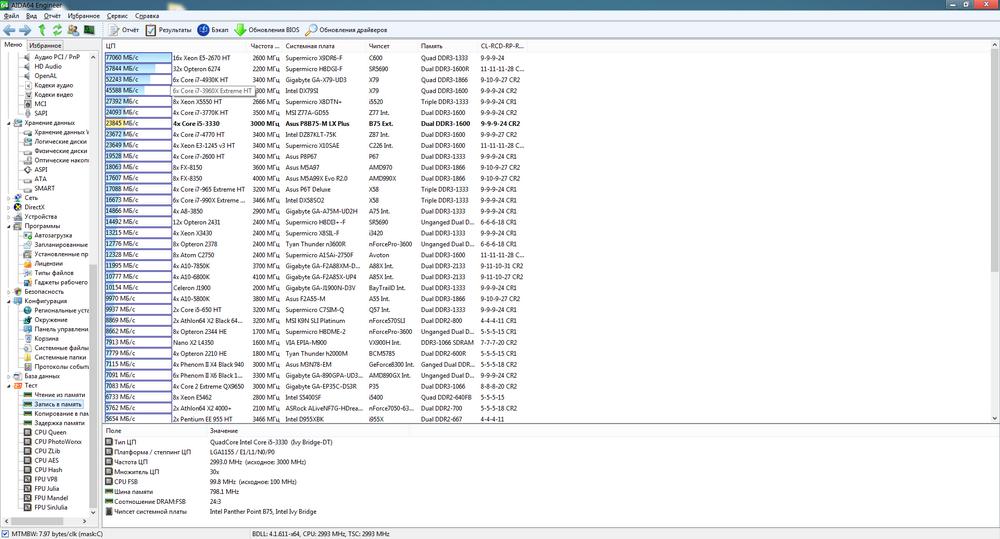Viewport: 1000px width, 539px height.
Task: Open Автозагрузка in the tree
Action: click(x=53, y=235)
